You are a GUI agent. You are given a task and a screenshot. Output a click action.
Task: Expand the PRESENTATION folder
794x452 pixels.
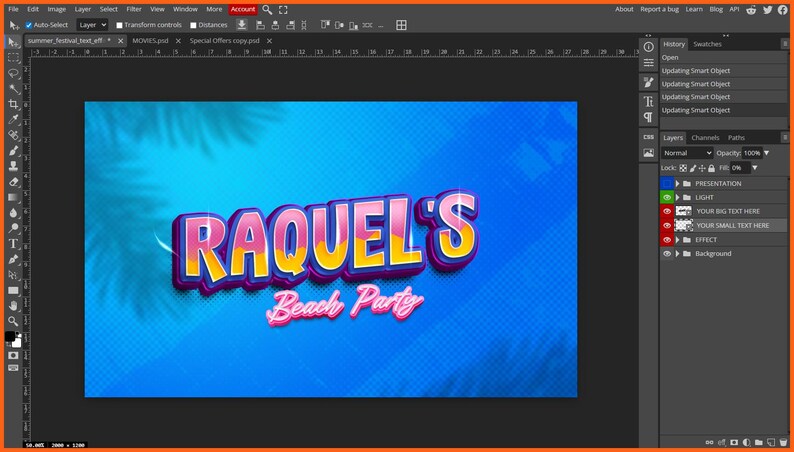point(678,183)
